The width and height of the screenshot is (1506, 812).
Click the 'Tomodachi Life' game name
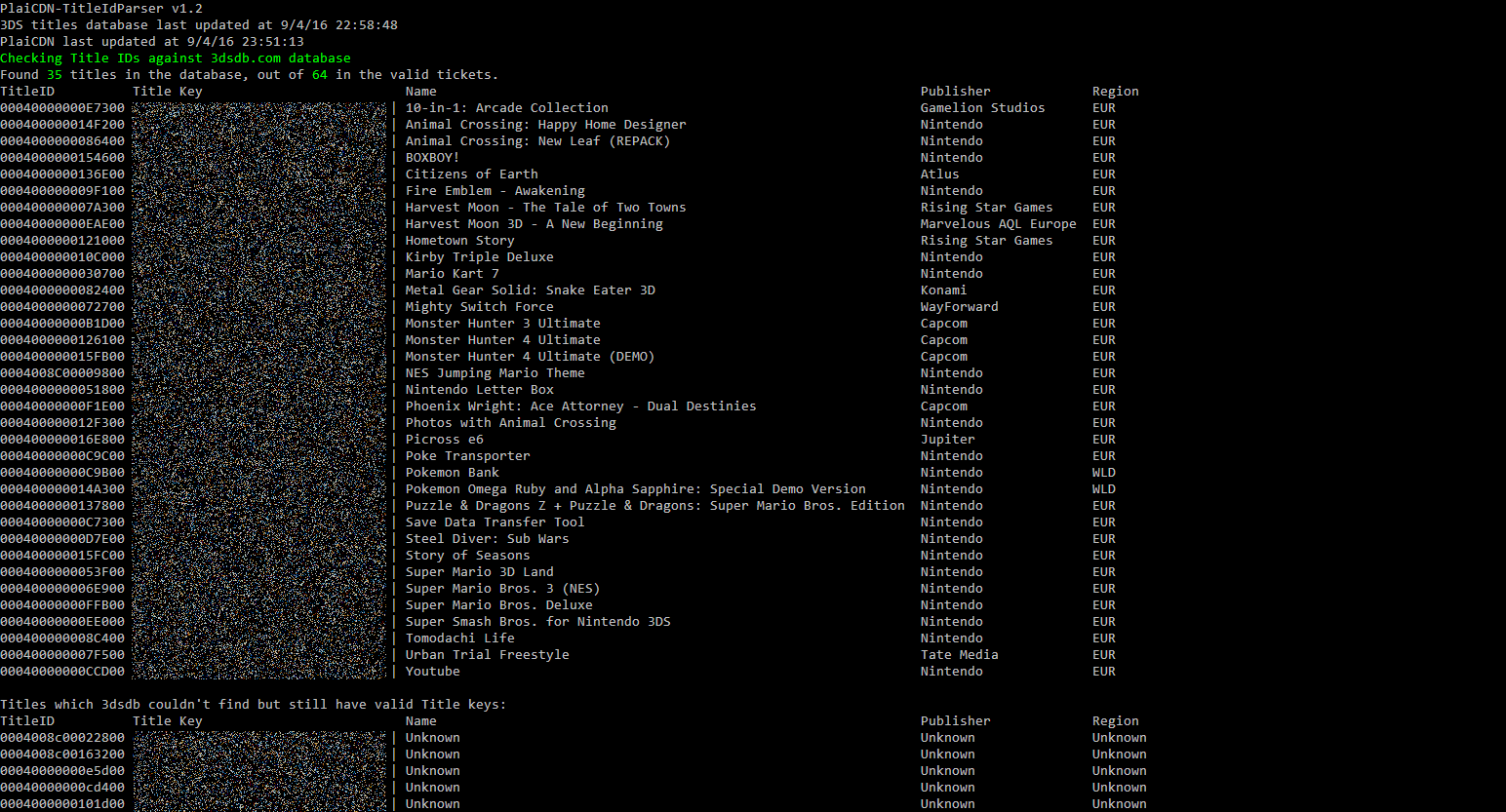459,638
